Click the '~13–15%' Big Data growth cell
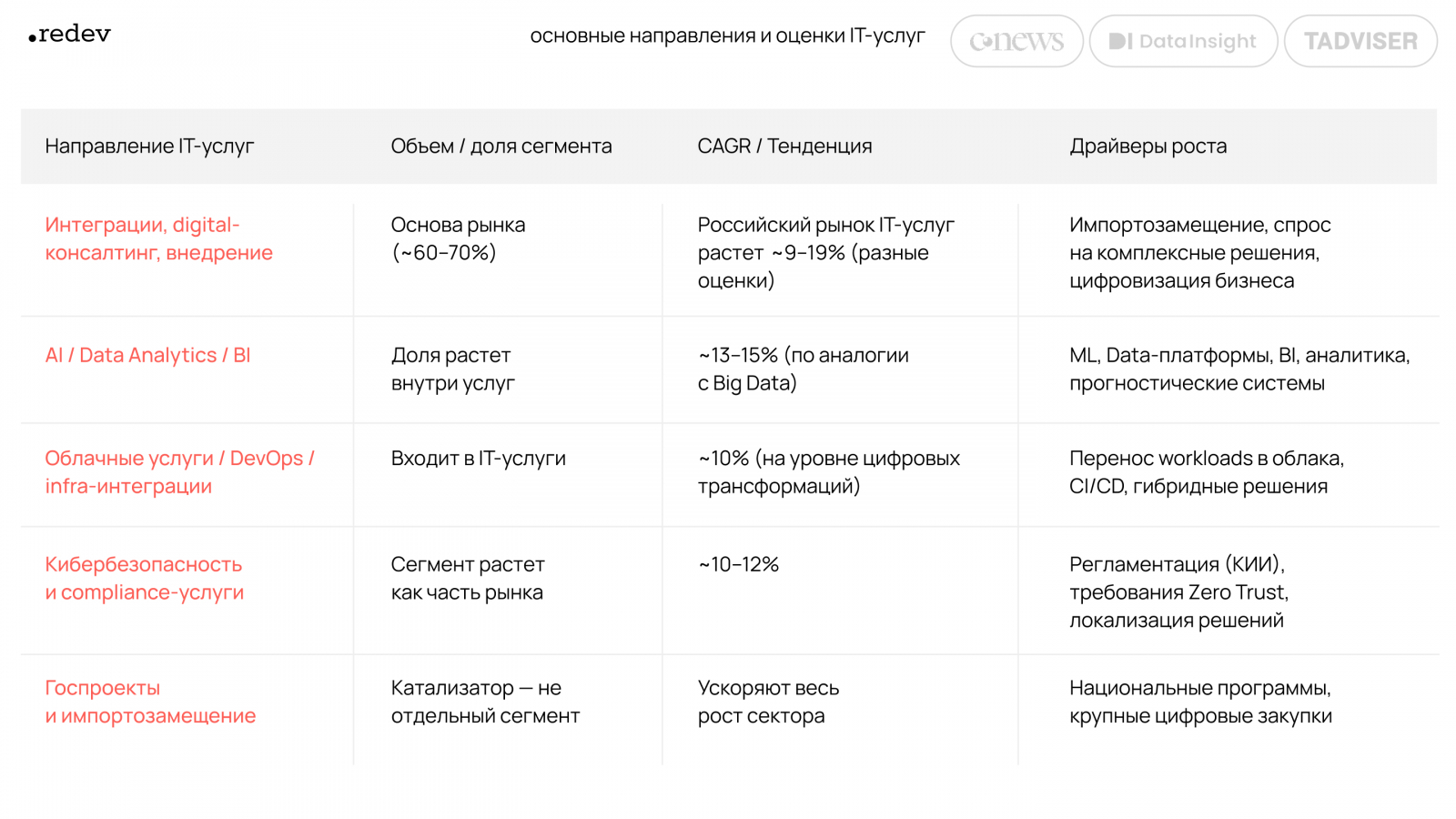1456x819 pixels. pos(803,369)
